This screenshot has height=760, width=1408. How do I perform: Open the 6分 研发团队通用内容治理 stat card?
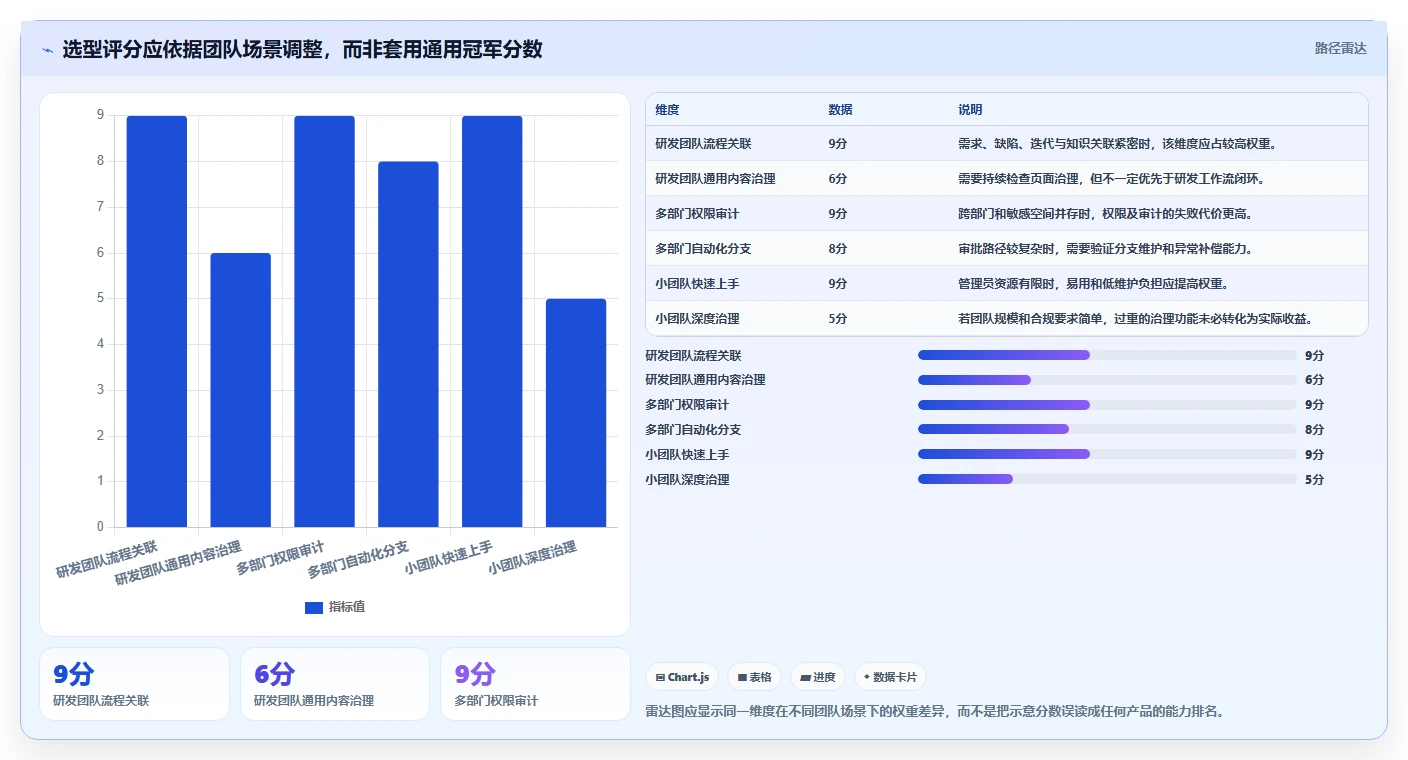335,684
